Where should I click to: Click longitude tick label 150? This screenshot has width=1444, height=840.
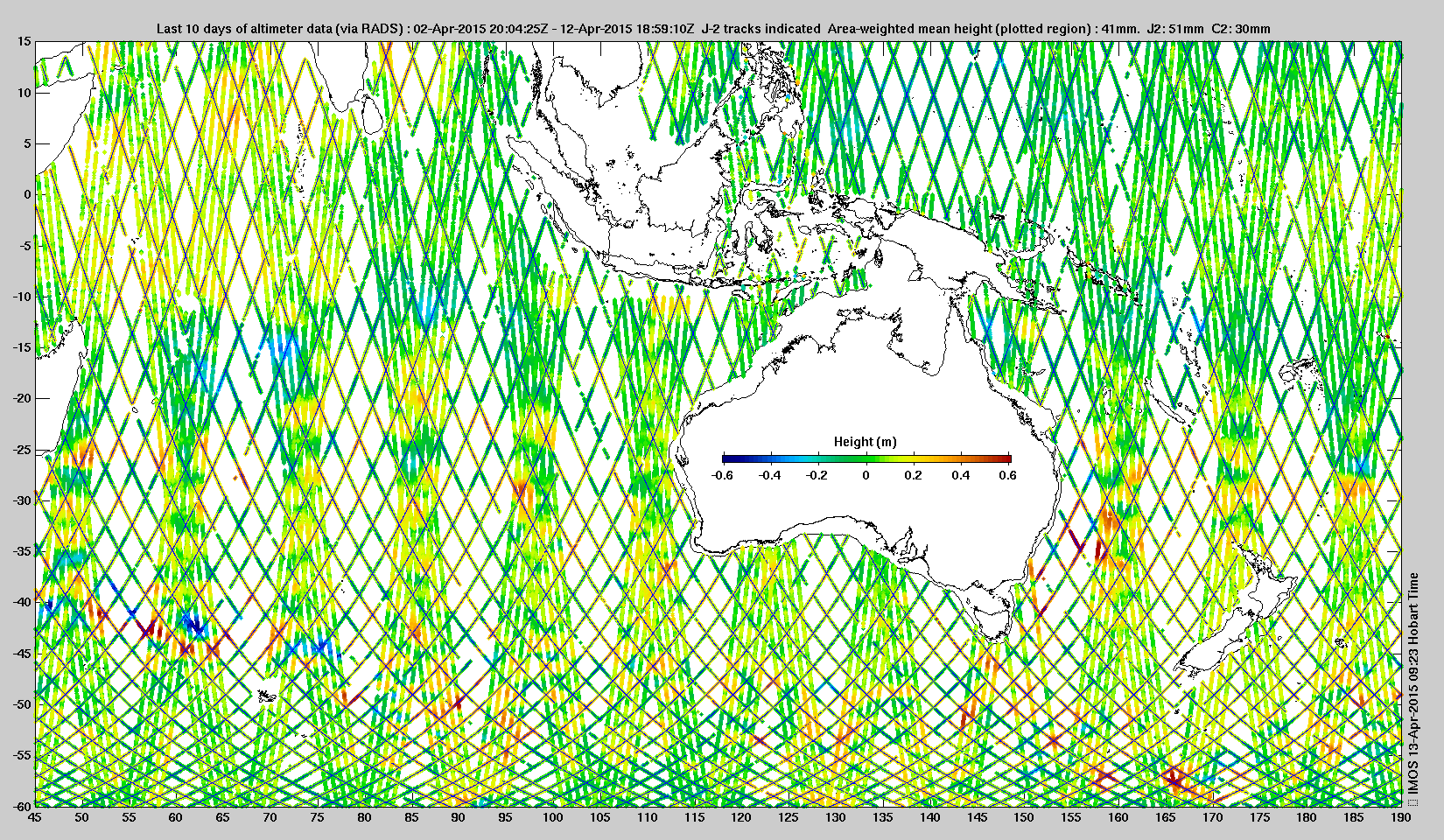1023,817
